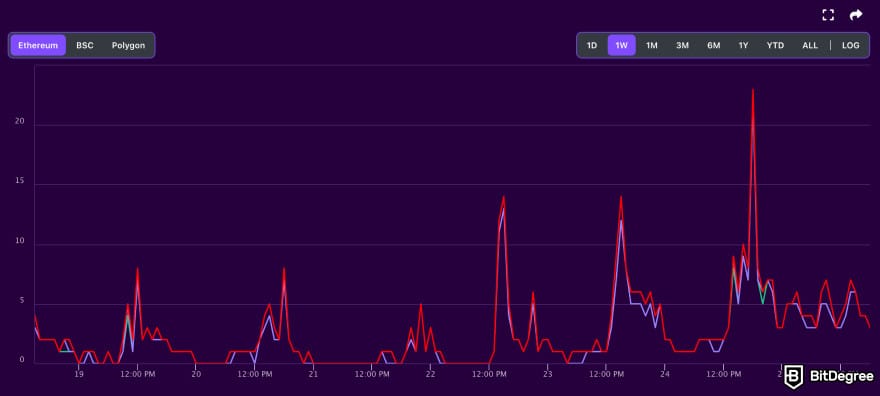880x396 pixels.
Task: Click the x-axis date label 20
Action: pos(196,373)
